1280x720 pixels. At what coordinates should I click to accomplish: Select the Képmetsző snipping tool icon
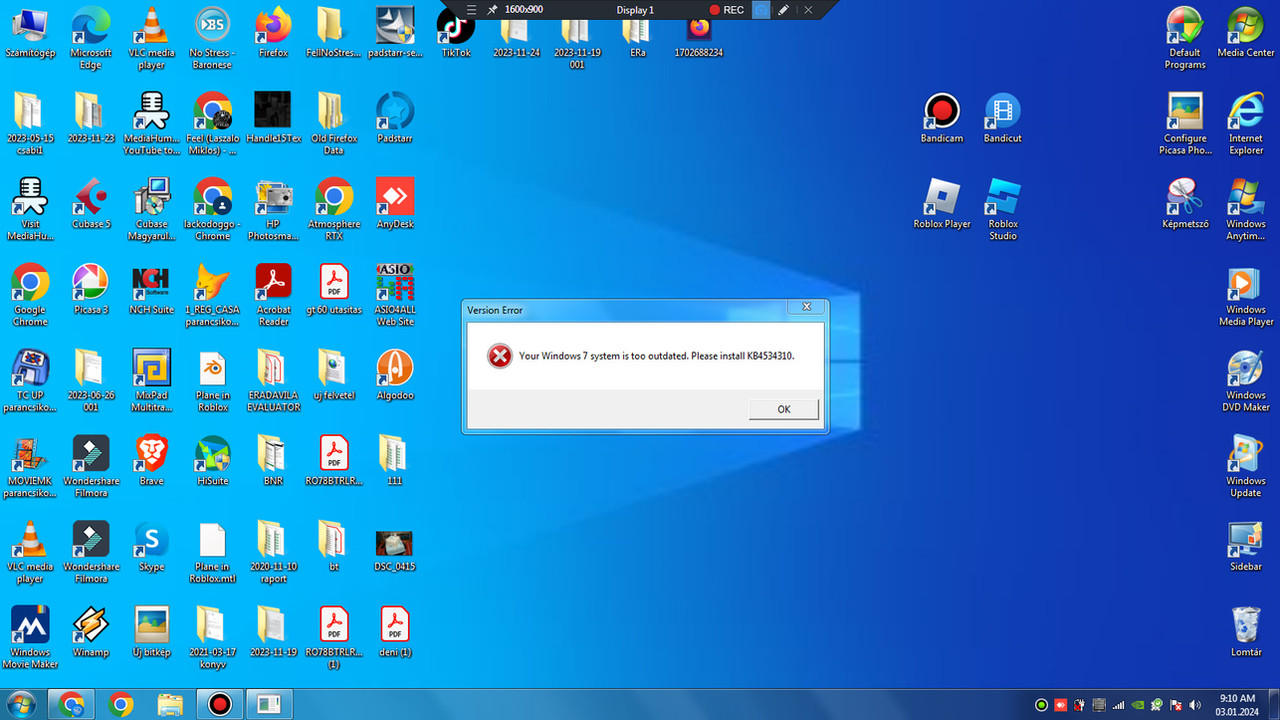pyautogui.click(x=1185, y=204)
